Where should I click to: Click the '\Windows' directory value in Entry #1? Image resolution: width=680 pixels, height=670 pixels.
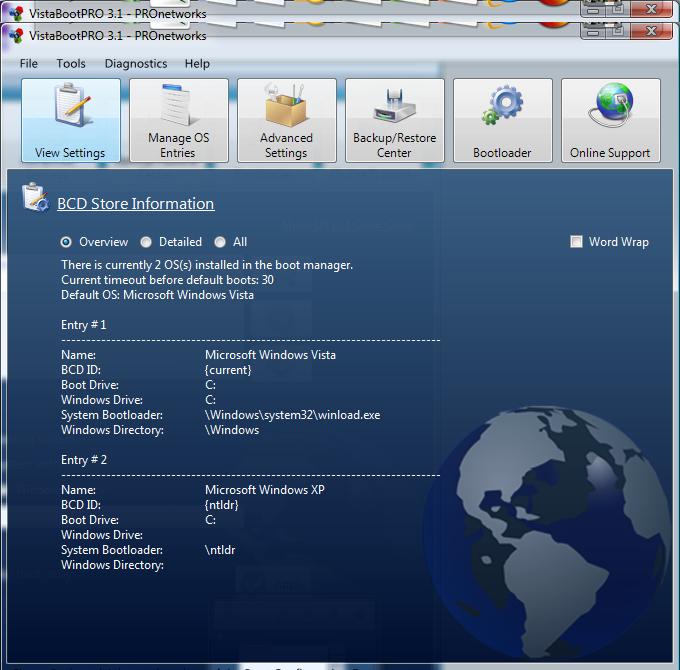(232, 430)
